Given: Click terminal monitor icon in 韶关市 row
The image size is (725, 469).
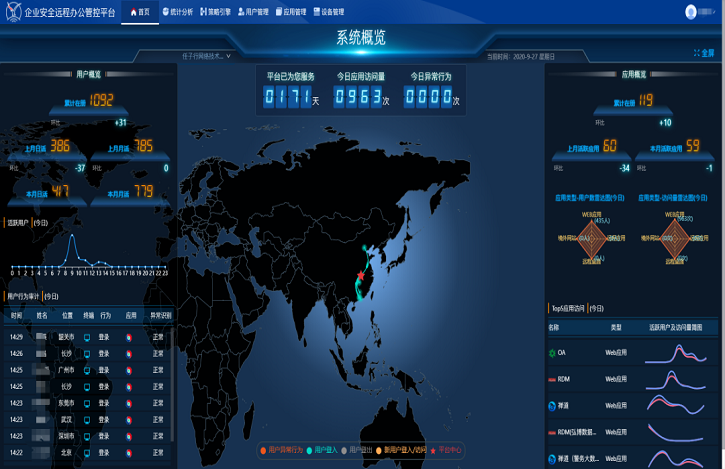Looking at the screenshot, I should pyautogui.click(x=87, y=337).
